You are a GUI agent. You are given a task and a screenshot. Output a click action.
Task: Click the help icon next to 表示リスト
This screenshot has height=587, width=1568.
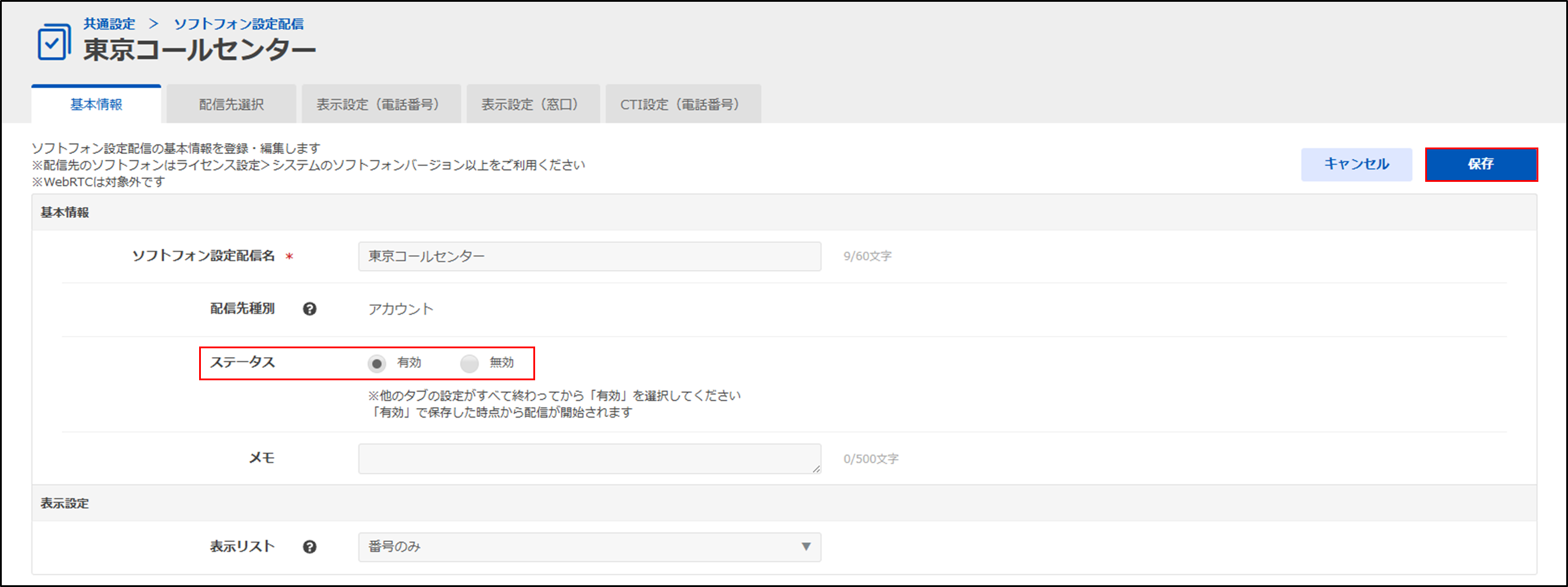pyautogui.click(x=309, y=547)
